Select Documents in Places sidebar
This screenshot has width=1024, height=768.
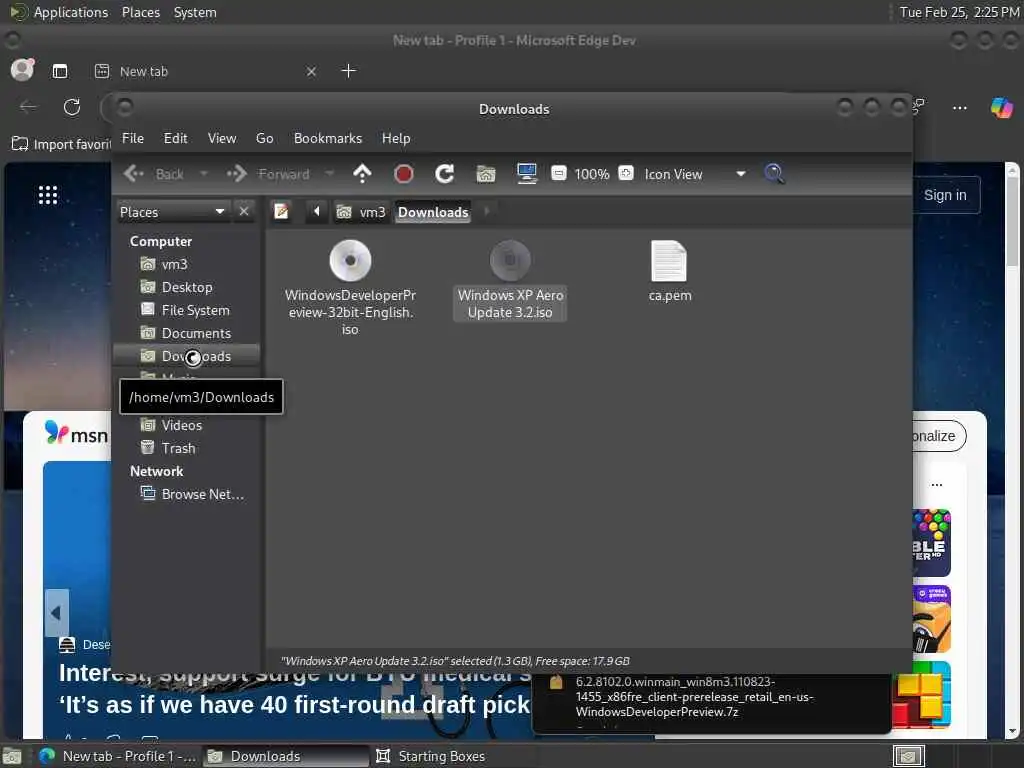[187, 333]
